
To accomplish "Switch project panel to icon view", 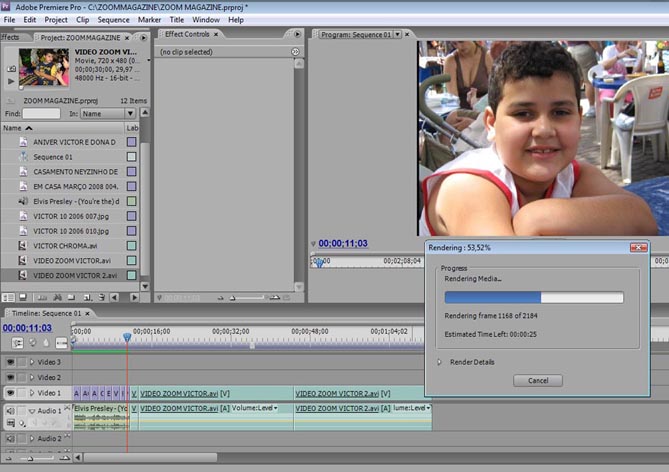I will click(22, 297).
